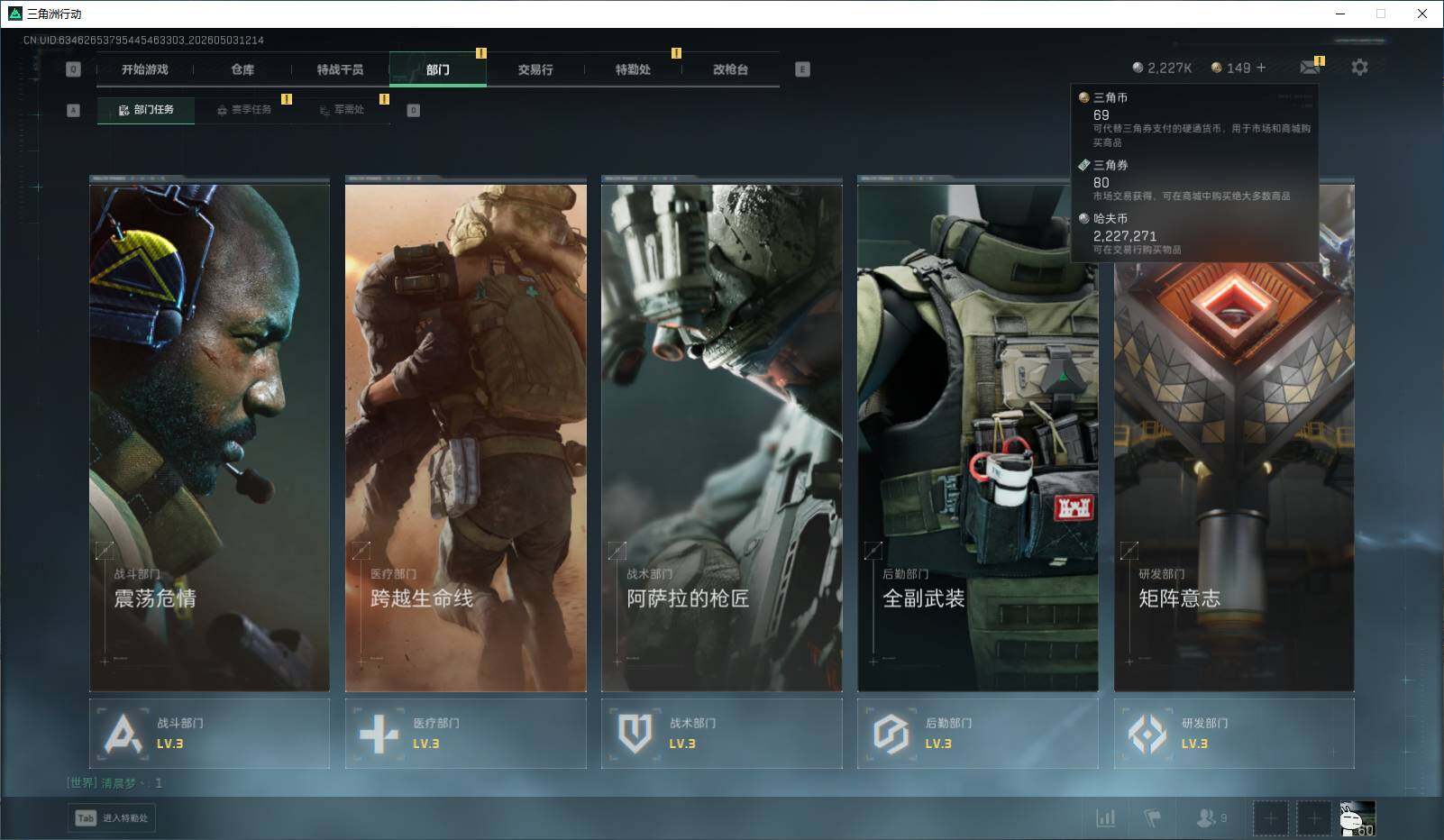Click the player avatar portrait
Screen dimensions: 1444x840
[1357, 818]
